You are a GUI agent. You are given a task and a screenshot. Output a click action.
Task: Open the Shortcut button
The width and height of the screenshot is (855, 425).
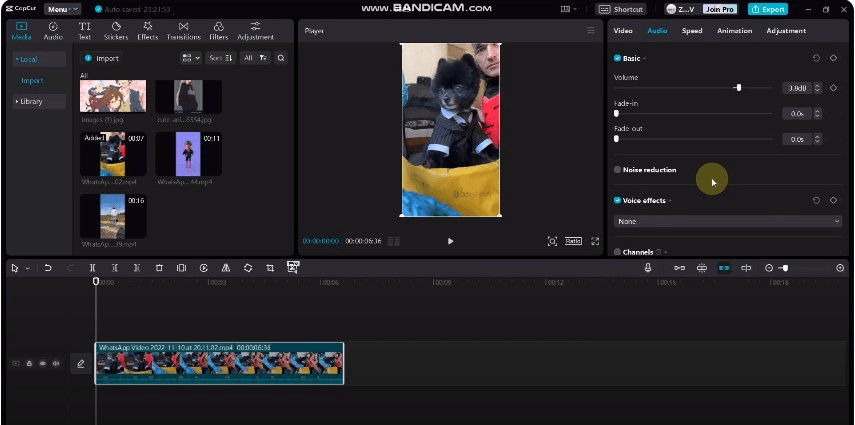click(x=621, y=9)
